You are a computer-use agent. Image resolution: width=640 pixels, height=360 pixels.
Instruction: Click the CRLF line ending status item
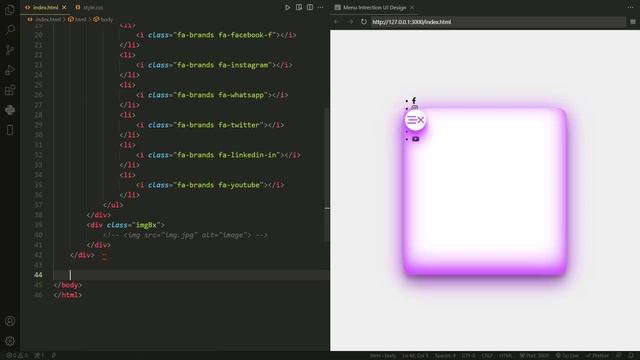[487, 356]
